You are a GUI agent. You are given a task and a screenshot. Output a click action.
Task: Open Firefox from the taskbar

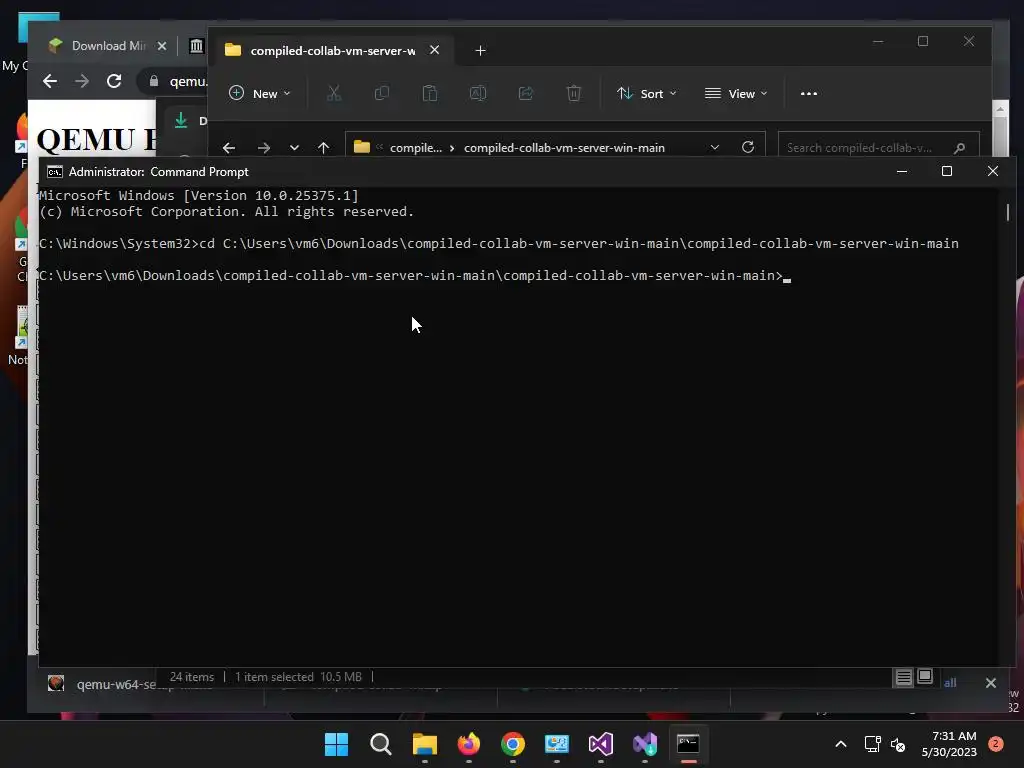[x=468, y=744]
